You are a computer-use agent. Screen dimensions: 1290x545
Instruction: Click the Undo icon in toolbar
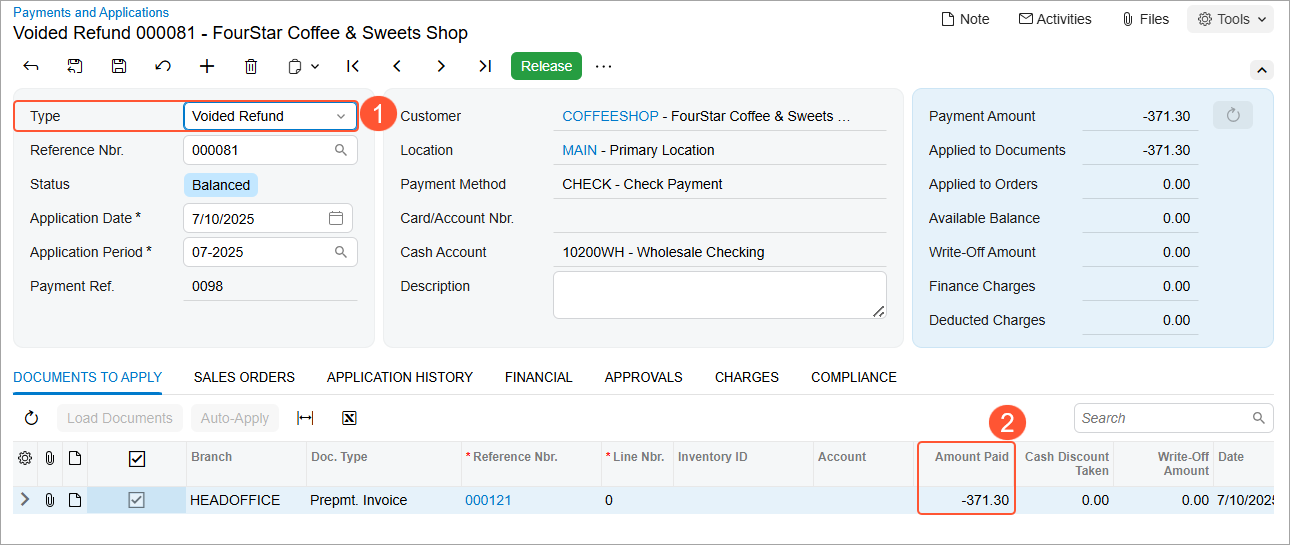[163, 66]
